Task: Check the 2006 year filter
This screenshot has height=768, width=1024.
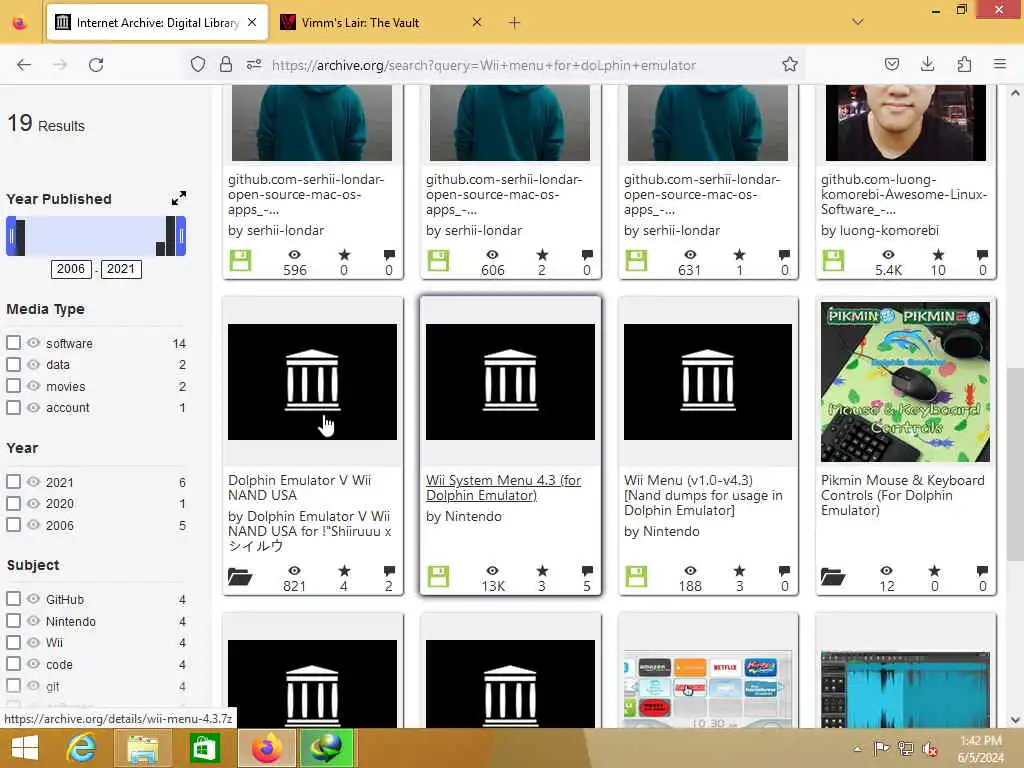Action: [x=13, y=525]
